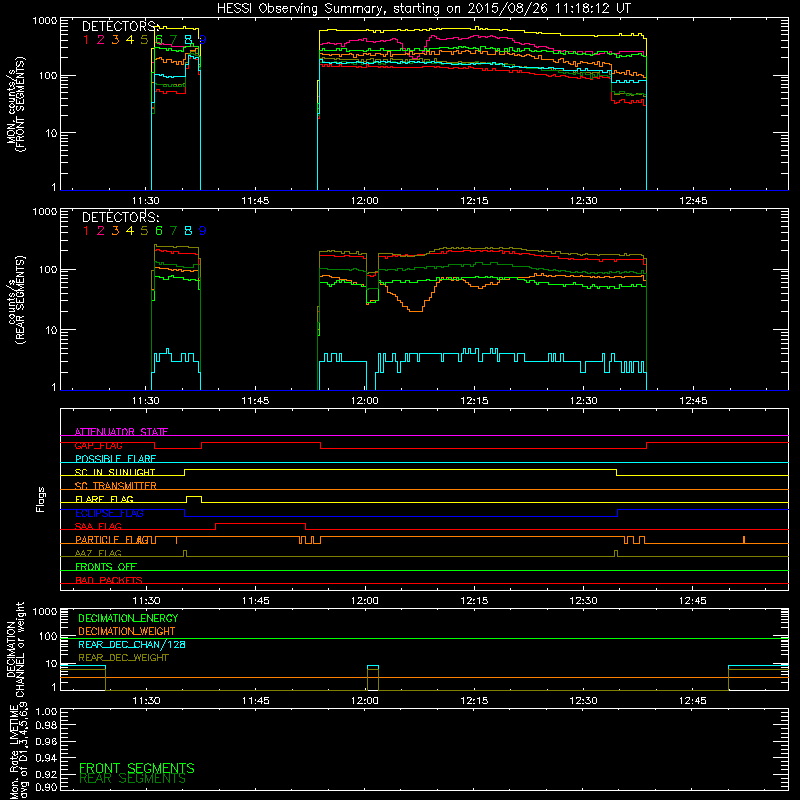Click the HESSI Observing Summary title text
The width and height of the screenshot is (800, 800).
(x=423, y=8)
